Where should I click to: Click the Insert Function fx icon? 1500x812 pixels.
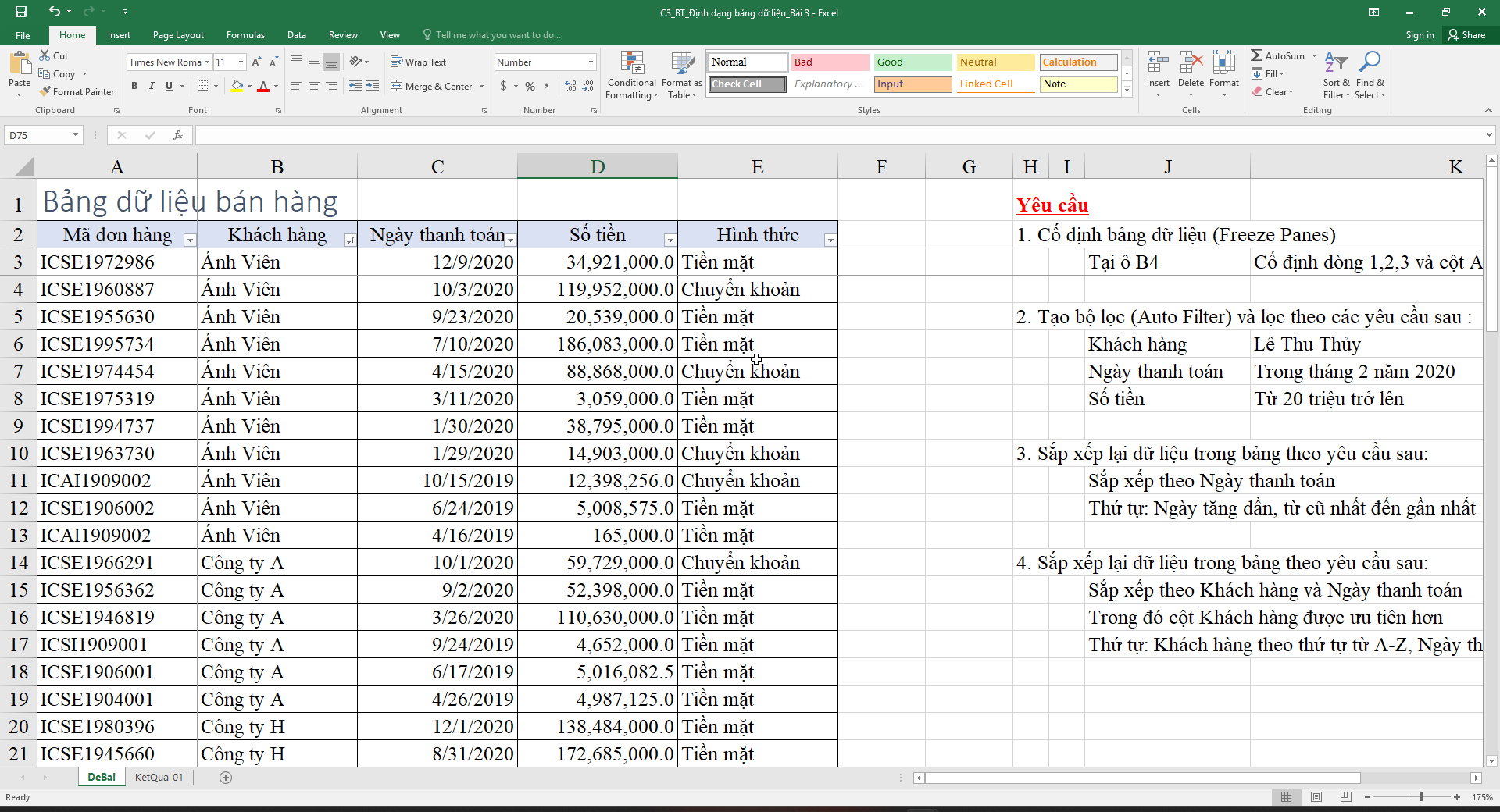[x=178, y=135]
